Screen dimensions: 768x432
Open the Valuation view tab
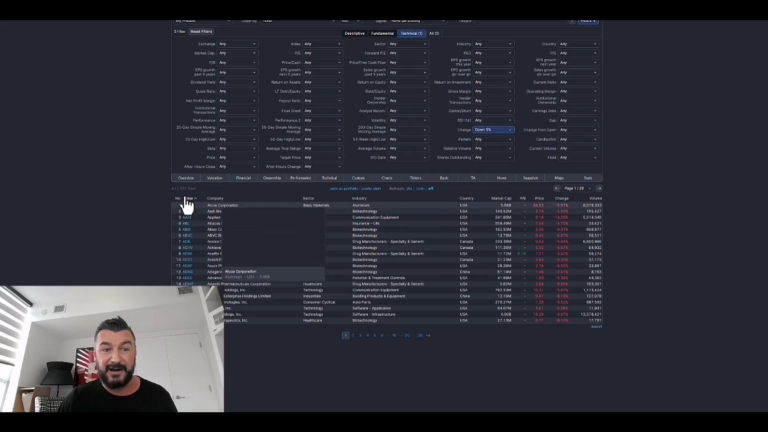[215, 178]
